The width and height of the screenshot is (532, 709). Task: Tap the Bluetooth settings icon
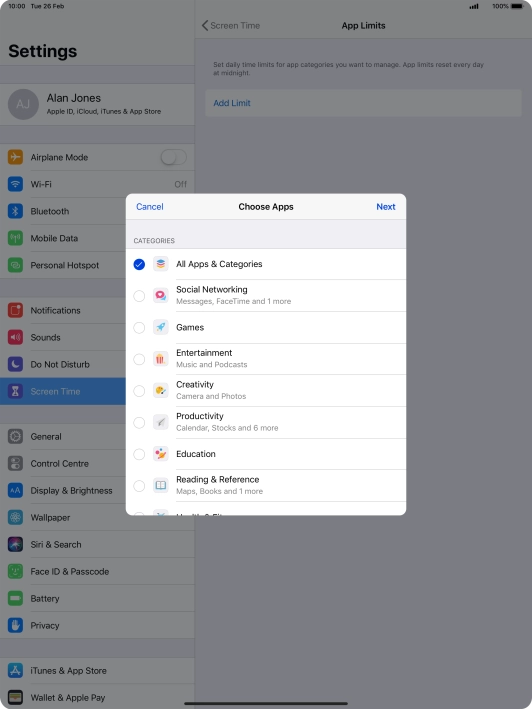click(x=15, y=211)
